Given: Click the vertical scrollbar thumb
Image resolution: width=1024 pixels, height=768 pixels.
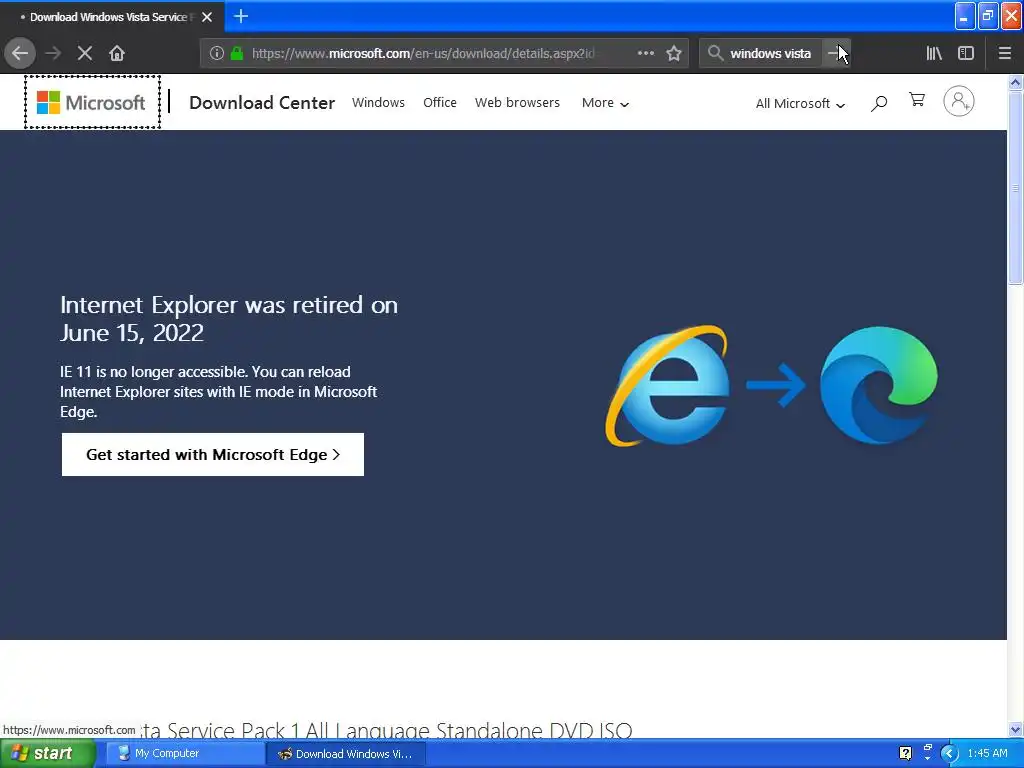Looking at the screenshot, I should [1015, 188].
